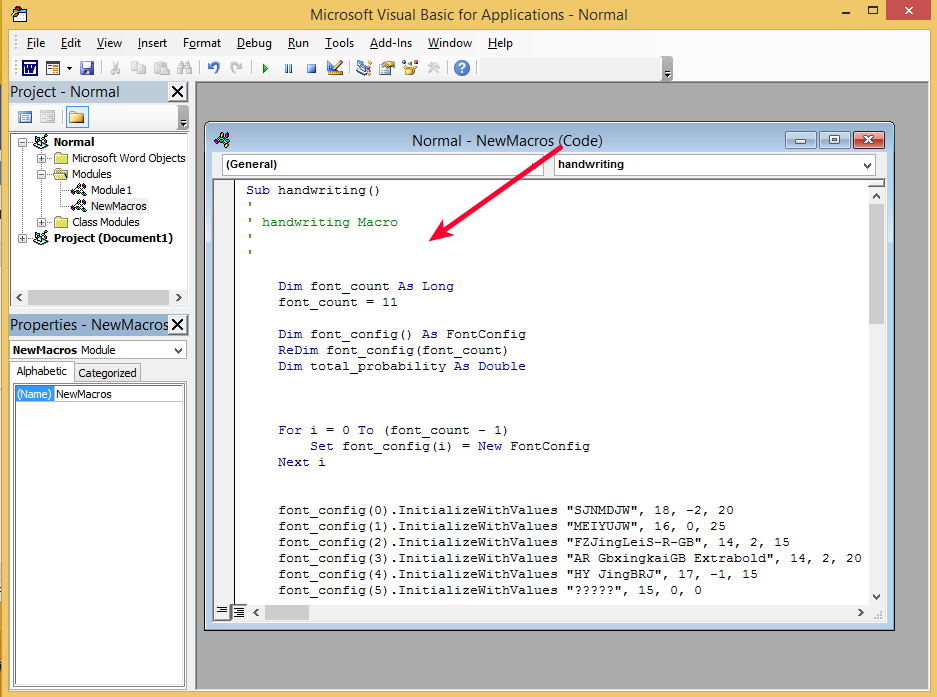The width and height of the screenshot is (937, 697).
Task: Toggle Folders view in Project panel
Action: (x=77, y=117)
